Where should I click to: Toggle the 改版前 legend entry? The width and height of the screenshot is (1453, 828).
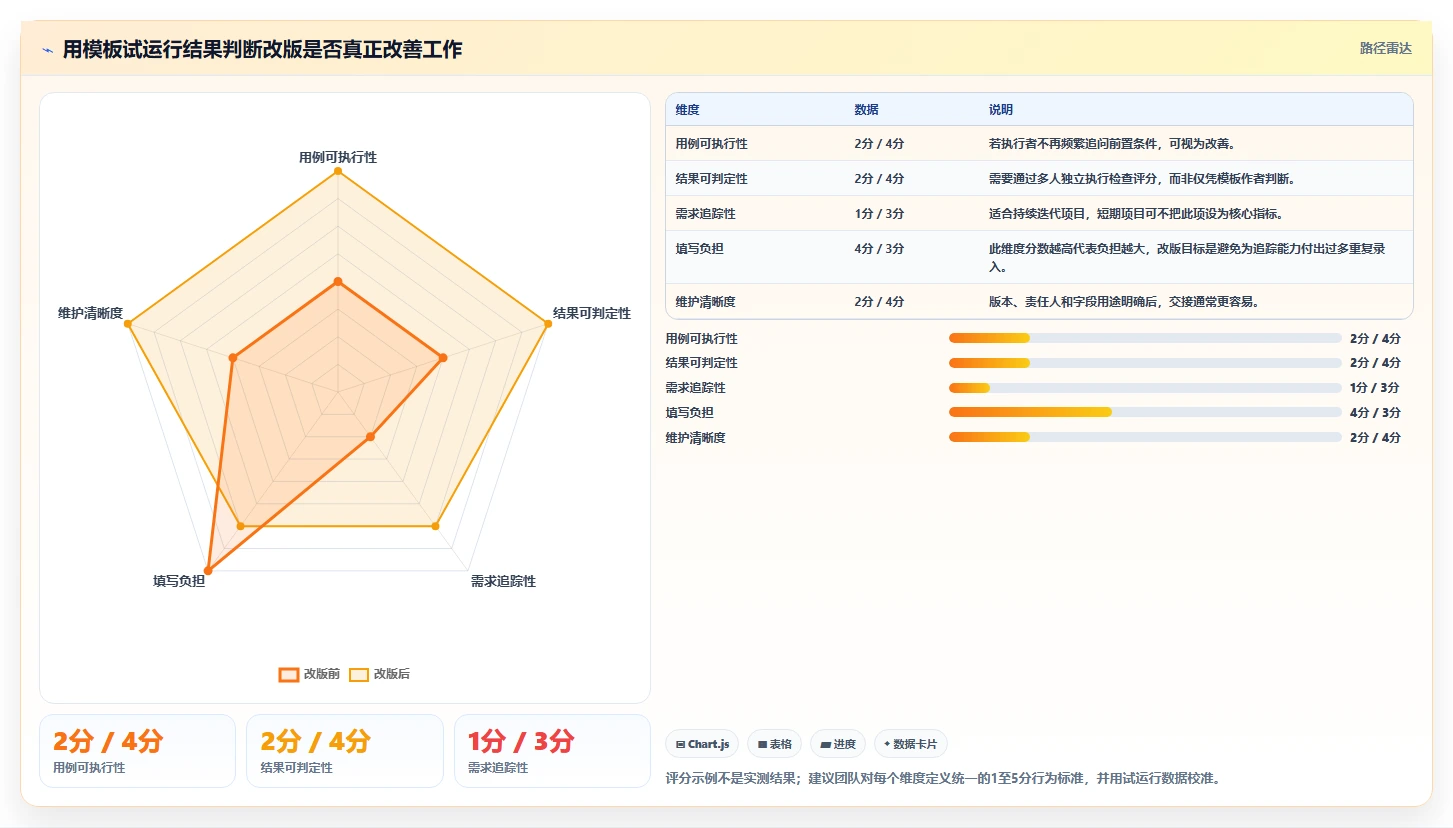pyautogui.click(x=309, y=674)
